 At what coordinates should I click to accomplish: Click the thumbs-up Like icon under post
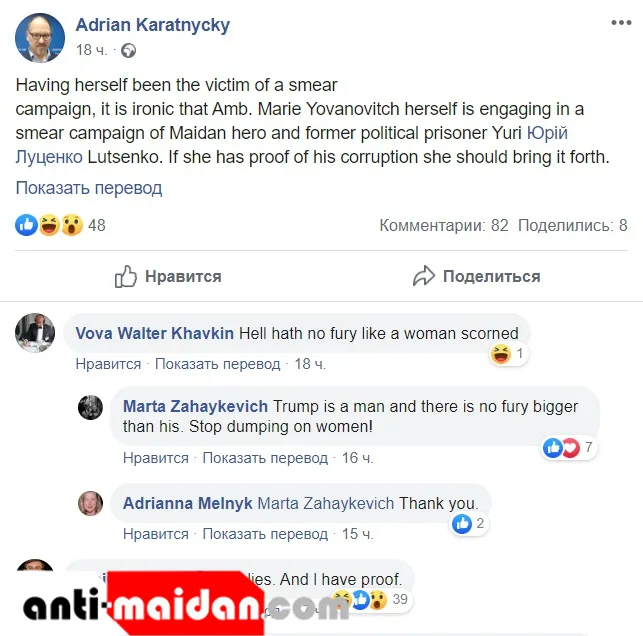pyautogui.click(x=125, y=276)
